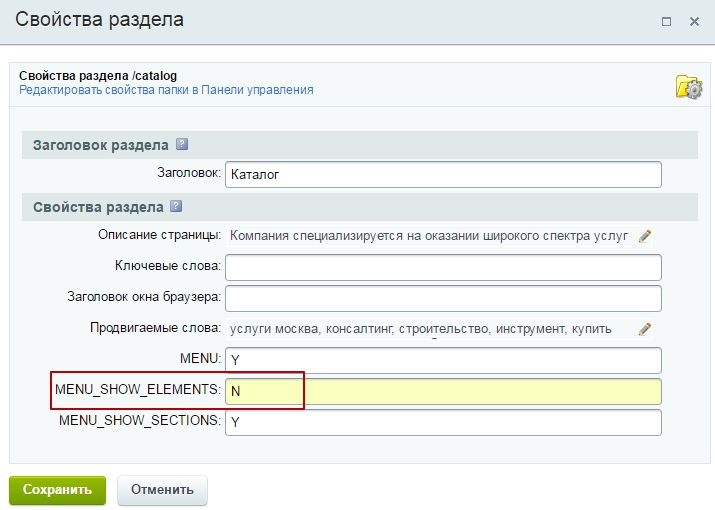Click pencil icon to edit Продвигаемые слова
The width and height of the screenshot is (715, 510).
point(645,328)
